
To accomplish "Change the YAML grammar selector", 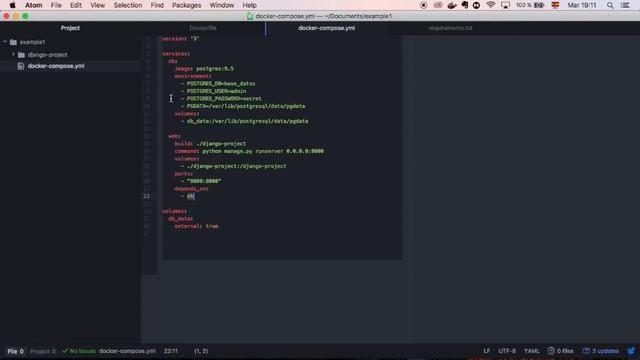I will (x=531, y=351).
